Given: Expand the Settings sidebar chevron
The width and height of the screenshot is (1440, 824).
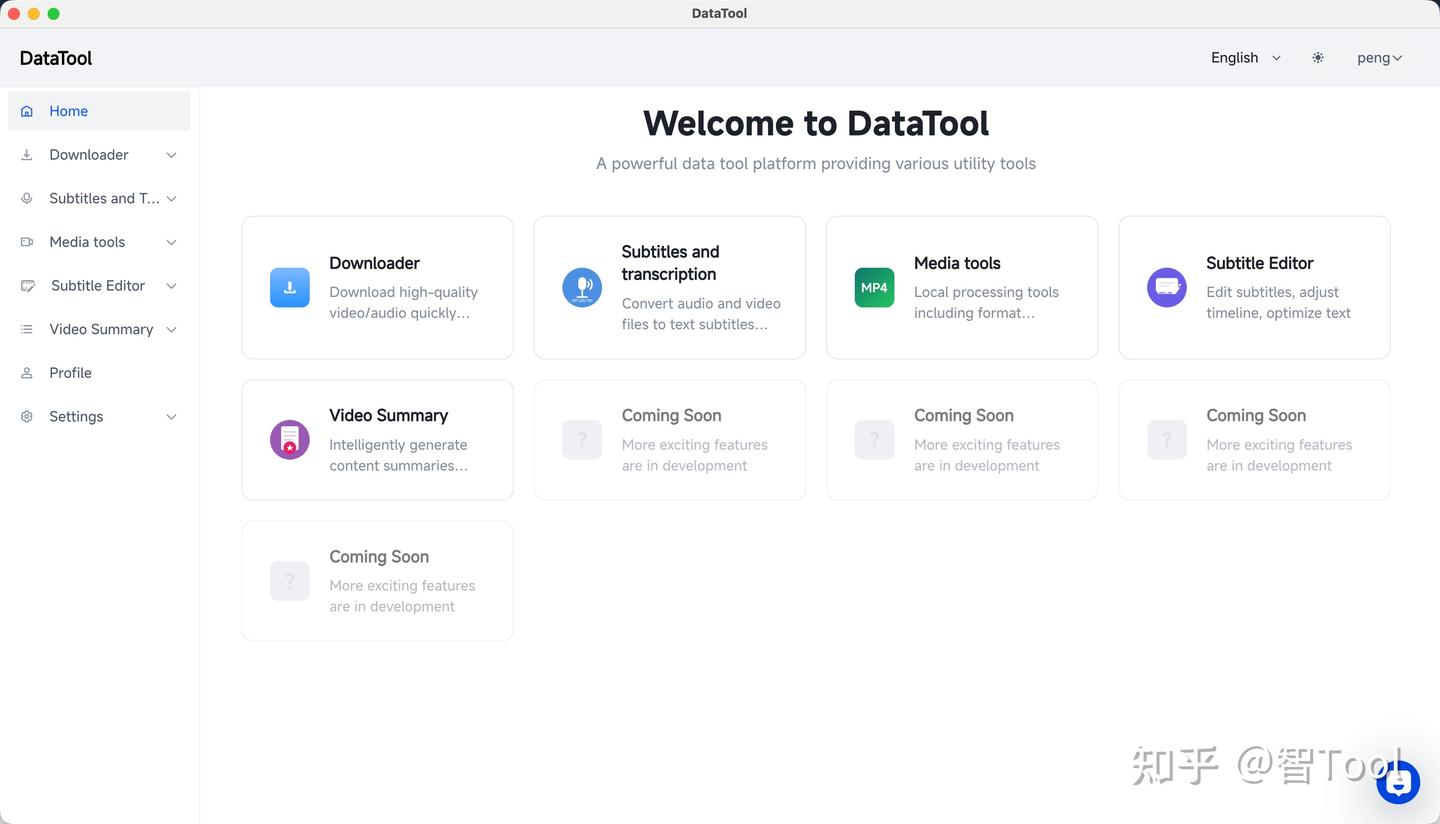Looking at the screenshot, I should coord(171,416).
